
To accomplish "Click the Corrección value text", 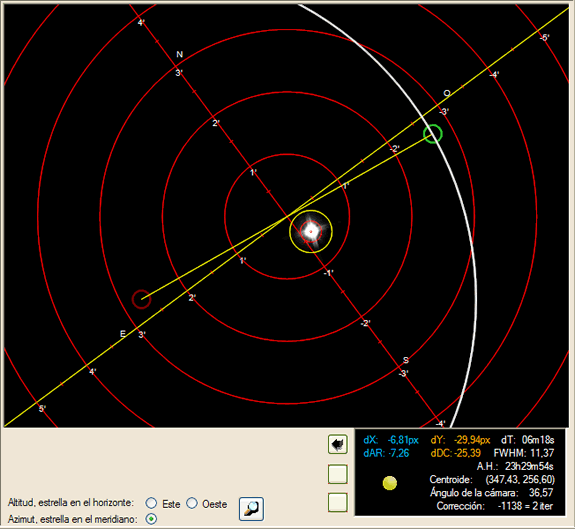I will click(x=525, y=506).
